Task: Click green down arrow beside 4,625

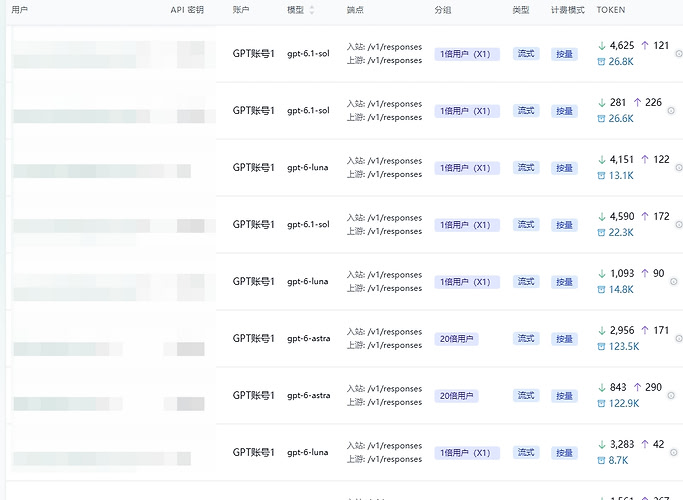Action: tap(602, 46)
